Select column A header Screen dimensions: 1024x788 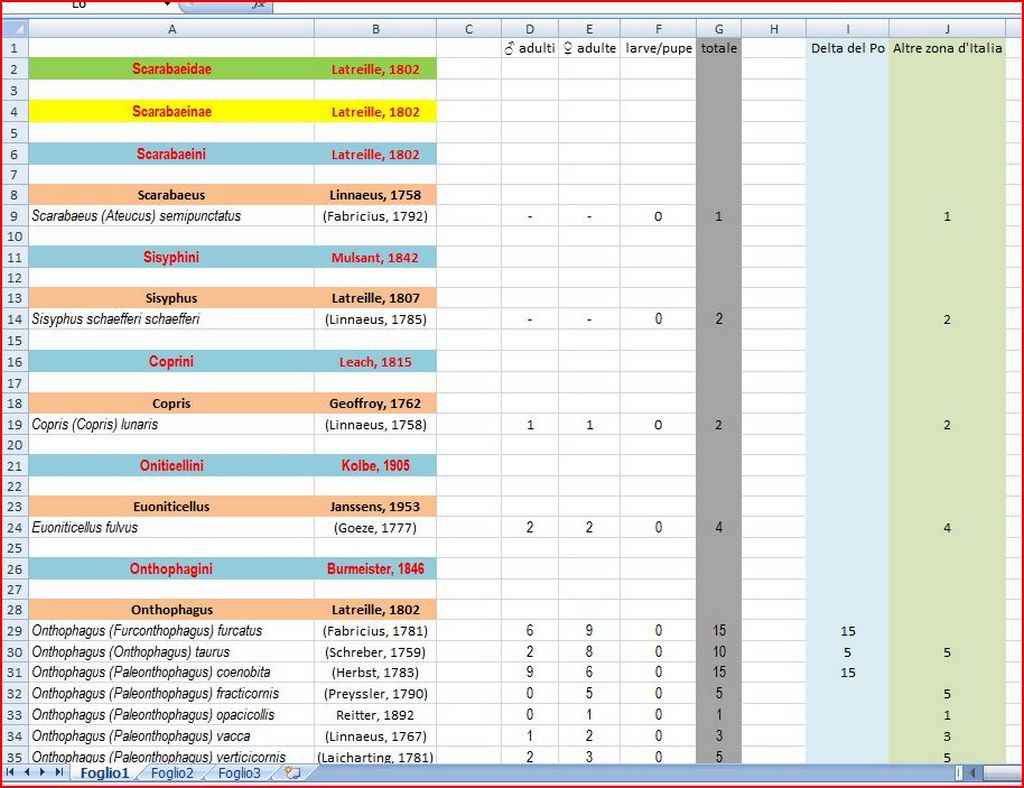coord(171,29)
